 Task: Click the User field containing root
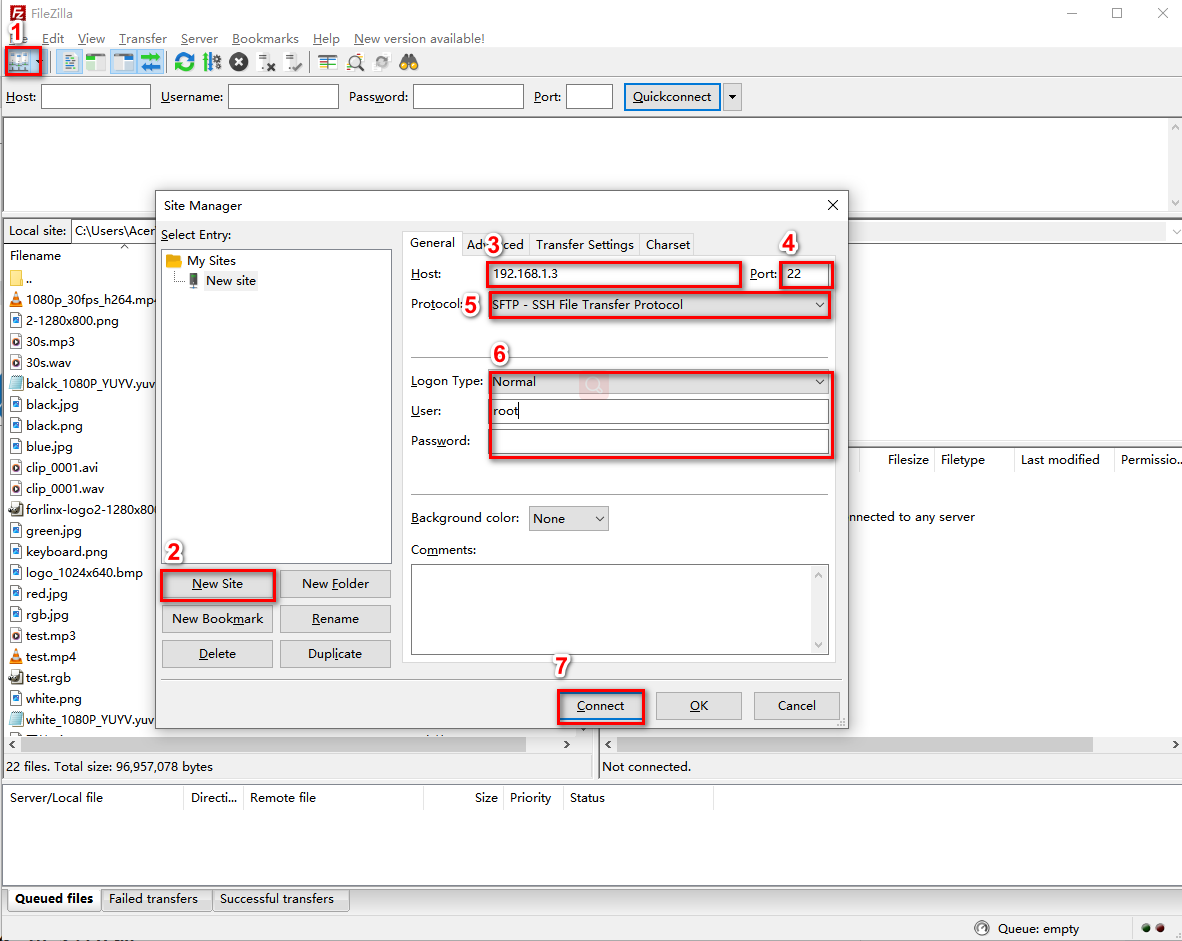pos(659,411)
